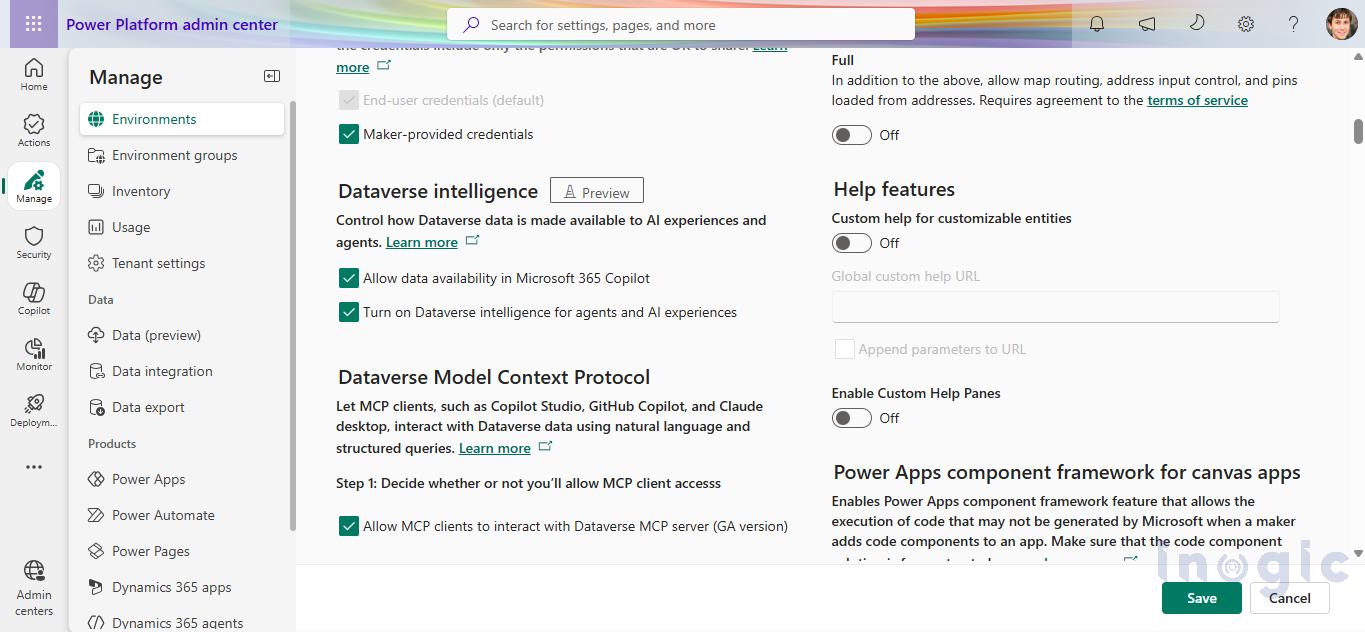Click the scrollbar down arrow
The width and height of the screenshot is (1365, 632).
tap(1358, 553)
